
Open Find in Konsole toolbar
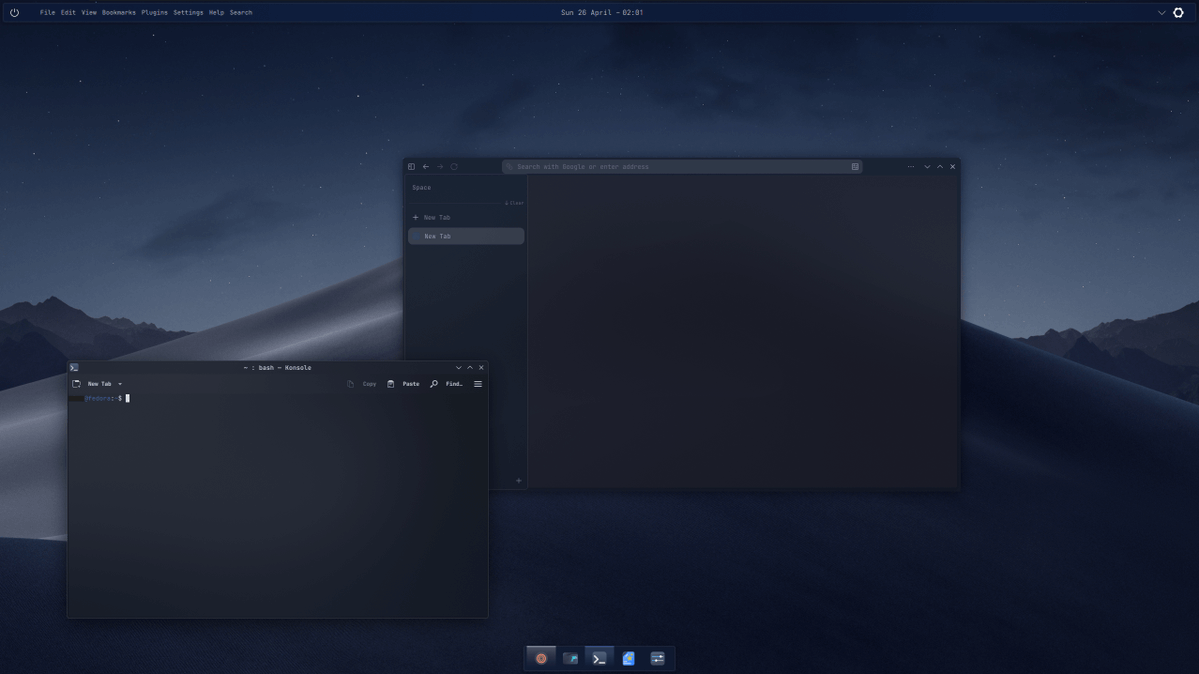447,384
